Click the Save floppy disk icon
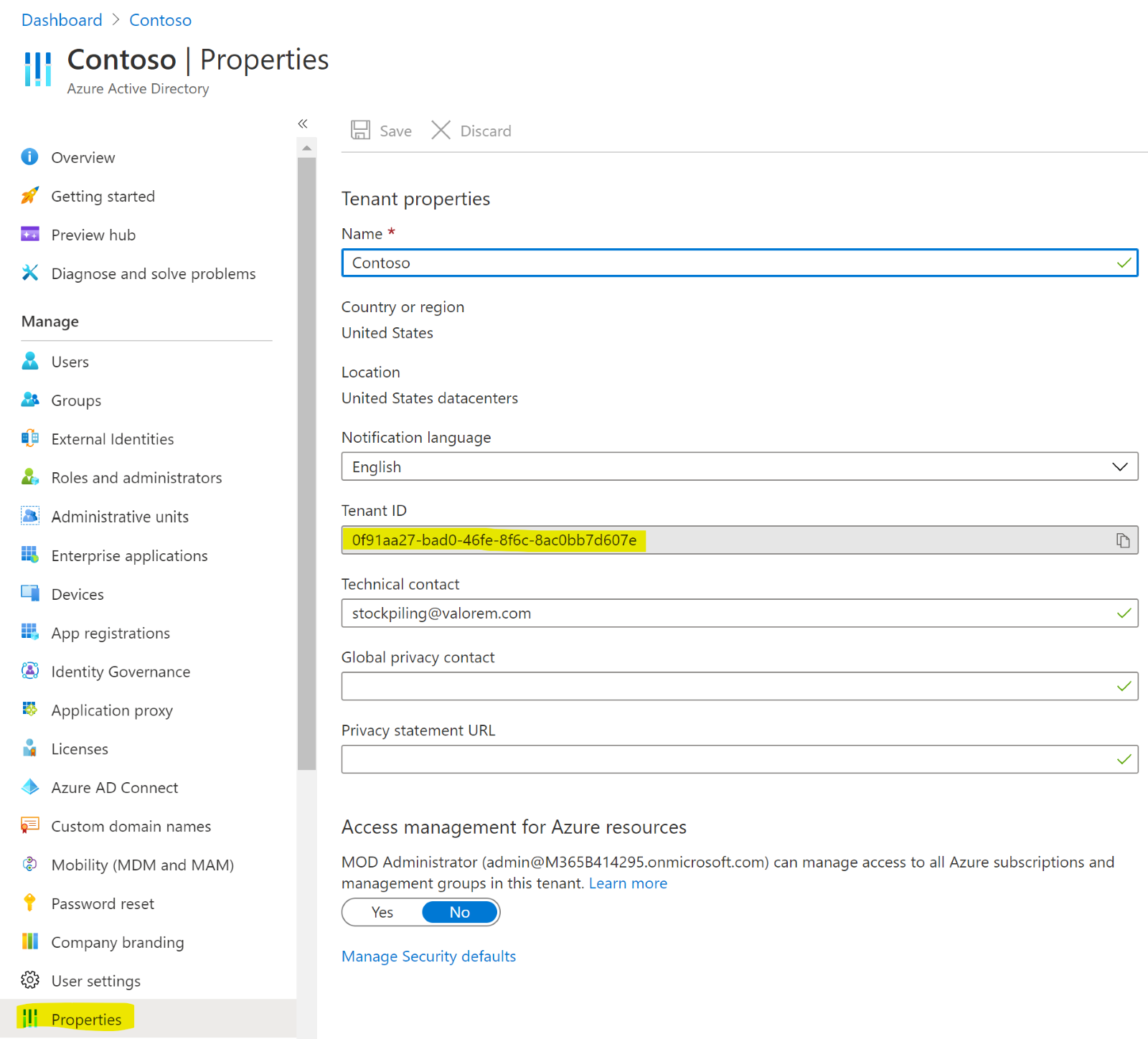Screen dimensions: 1148x1039 coord(360,130)
